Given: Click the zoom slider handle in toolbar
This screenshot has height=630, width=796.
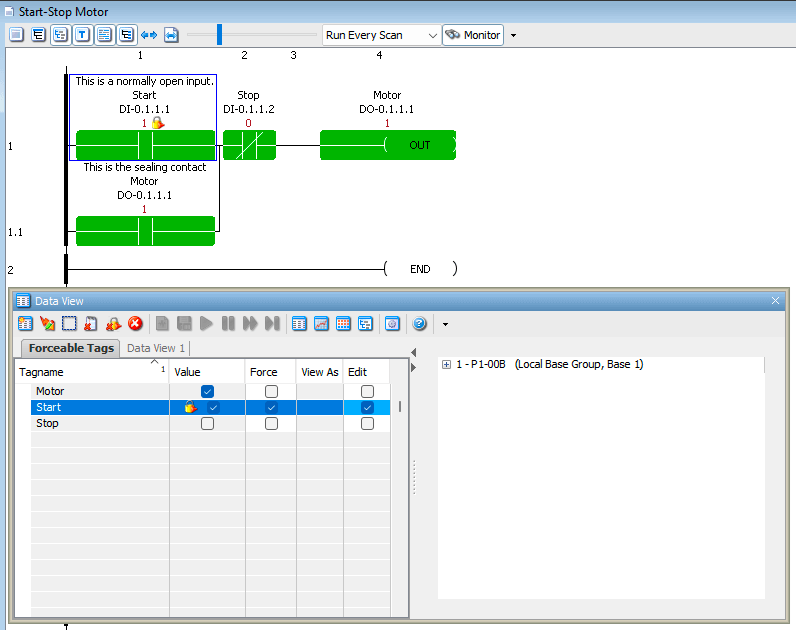Looking at the screenshot, I should 219,35.
